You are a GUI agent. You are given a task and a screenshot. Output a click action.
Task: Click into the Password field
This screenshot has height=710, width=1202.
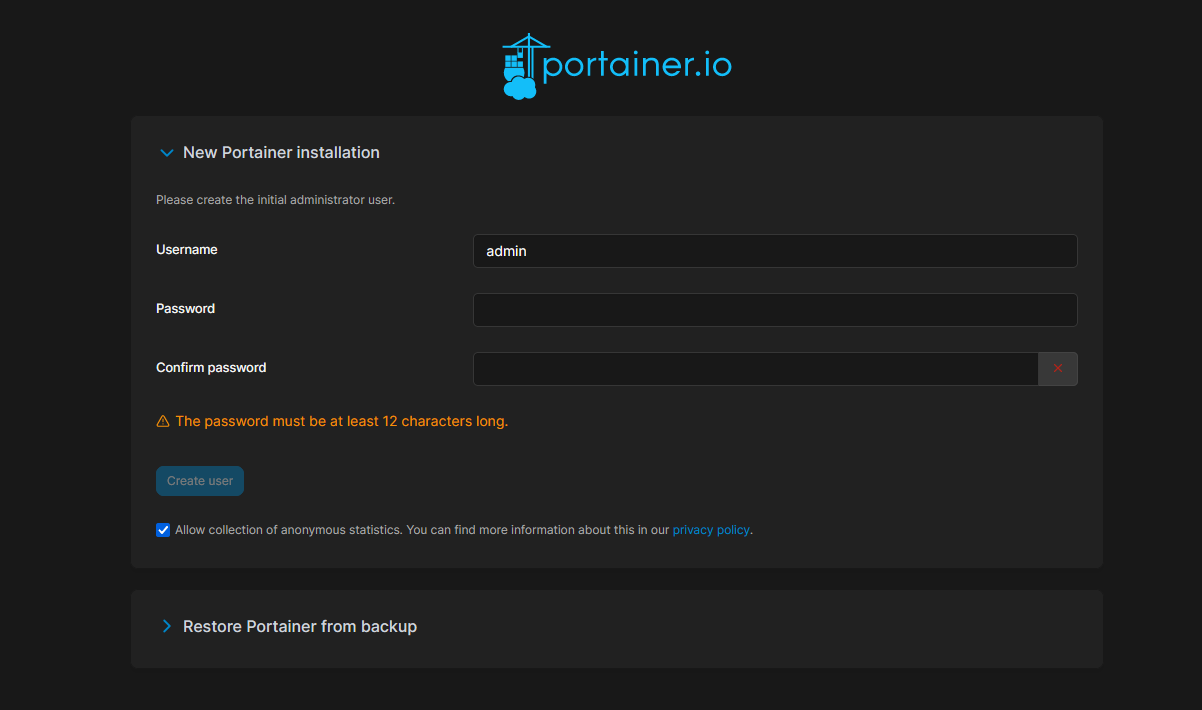775,310
